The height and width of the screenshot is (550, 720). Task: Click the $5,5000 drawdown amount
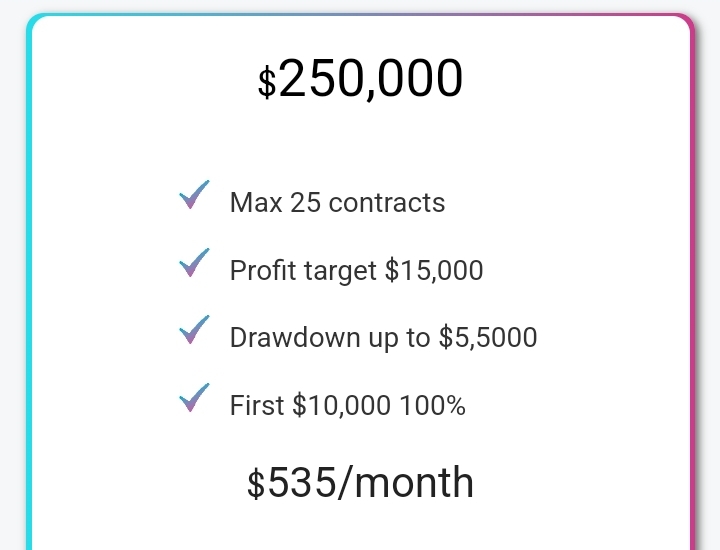488,338
